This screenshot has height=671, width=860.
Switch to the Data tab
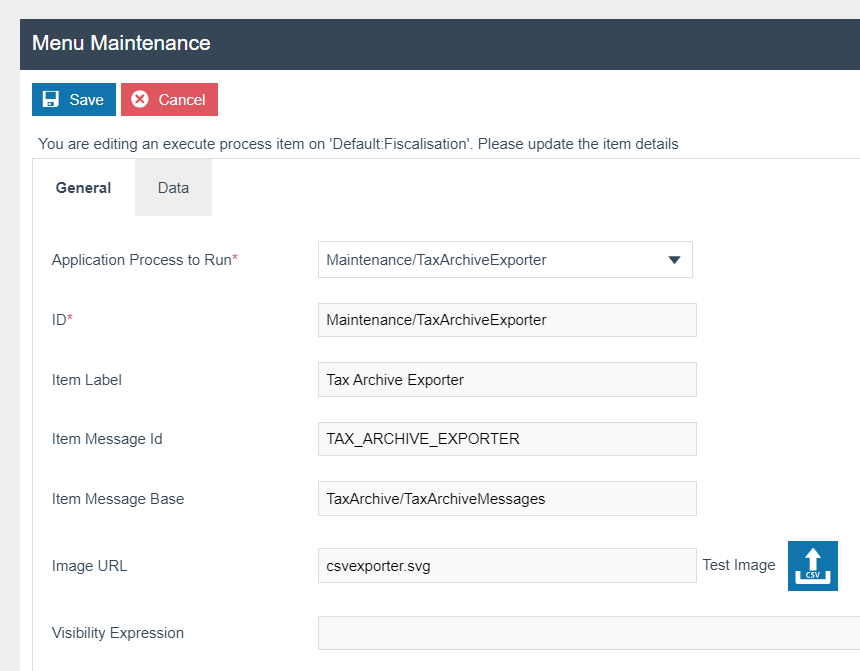tap(173, 188)
